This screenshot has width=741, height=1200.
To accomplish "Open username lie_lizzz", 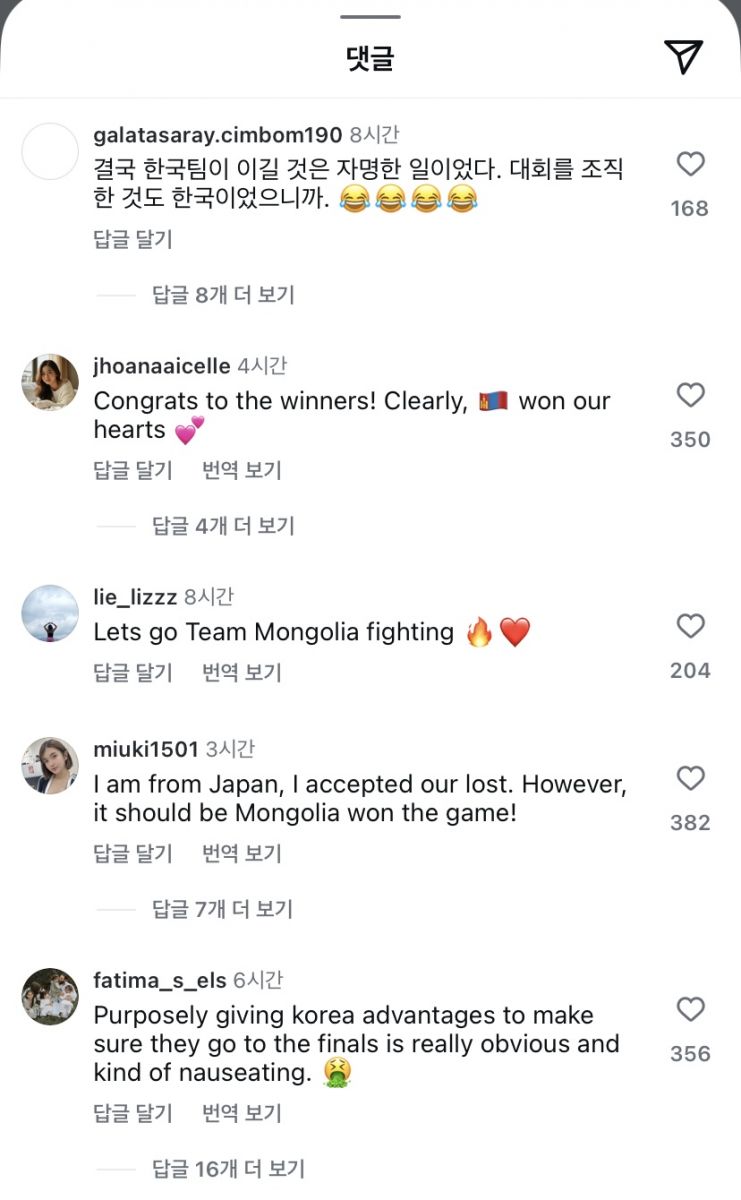I will tap(135, 597).
